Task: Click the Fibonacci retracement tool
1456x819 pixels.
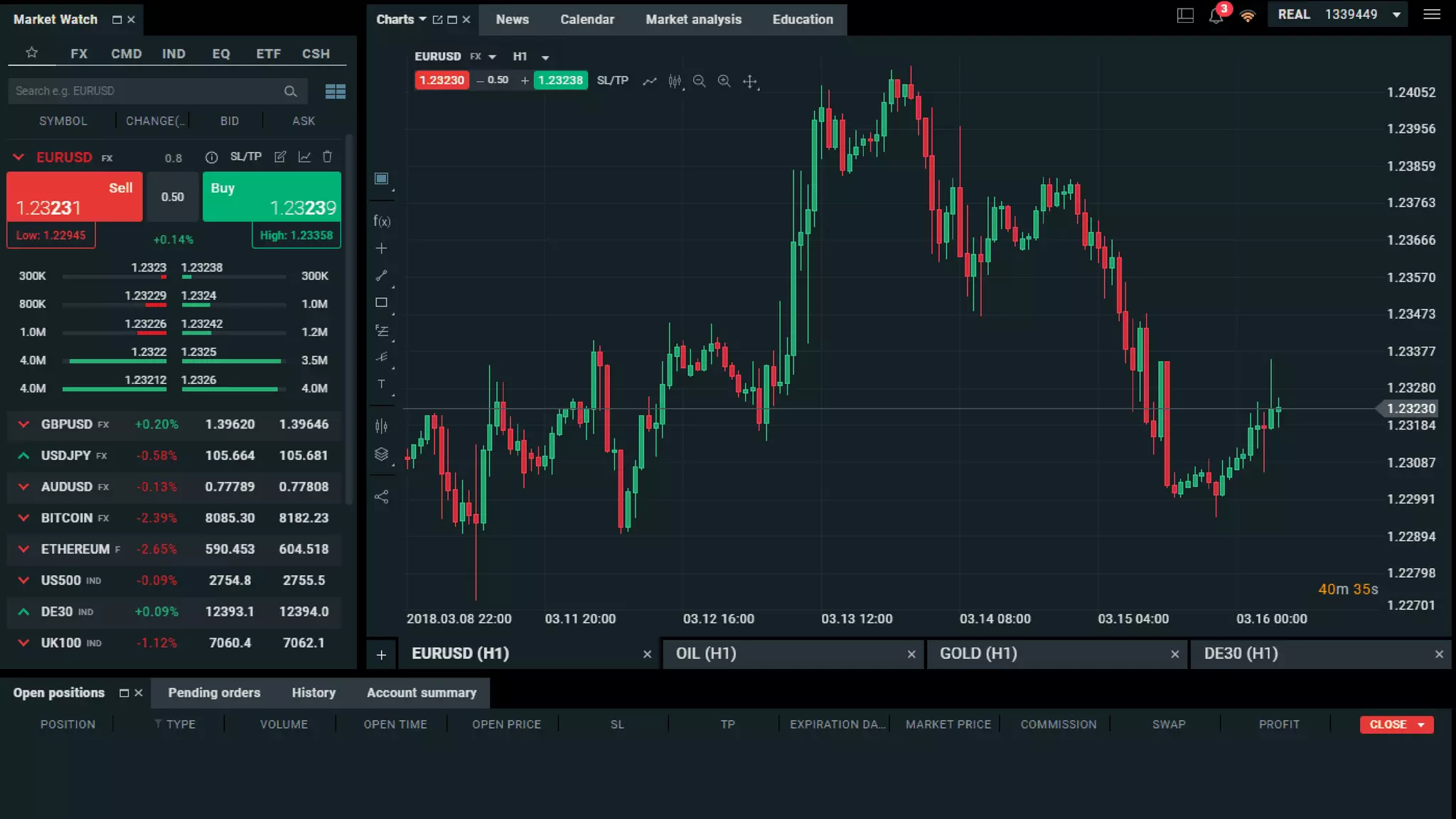Action: pyautogui.click(x=382, y=331)
